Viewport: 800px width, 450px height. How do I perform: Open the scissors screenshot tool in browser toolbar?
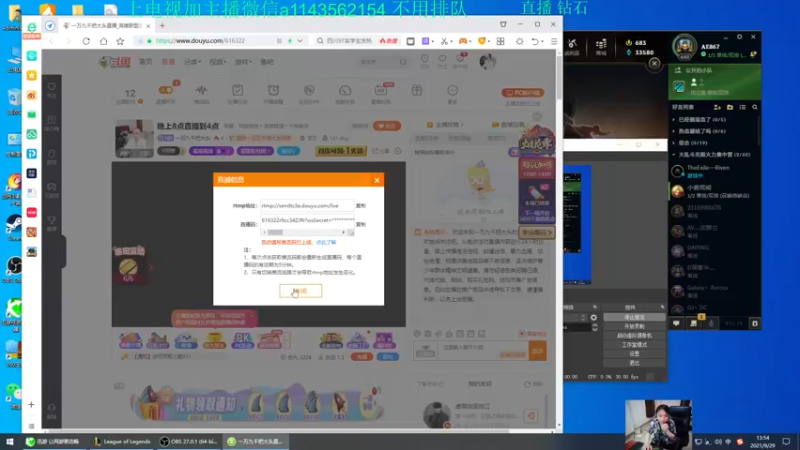(x=444, y=41)
